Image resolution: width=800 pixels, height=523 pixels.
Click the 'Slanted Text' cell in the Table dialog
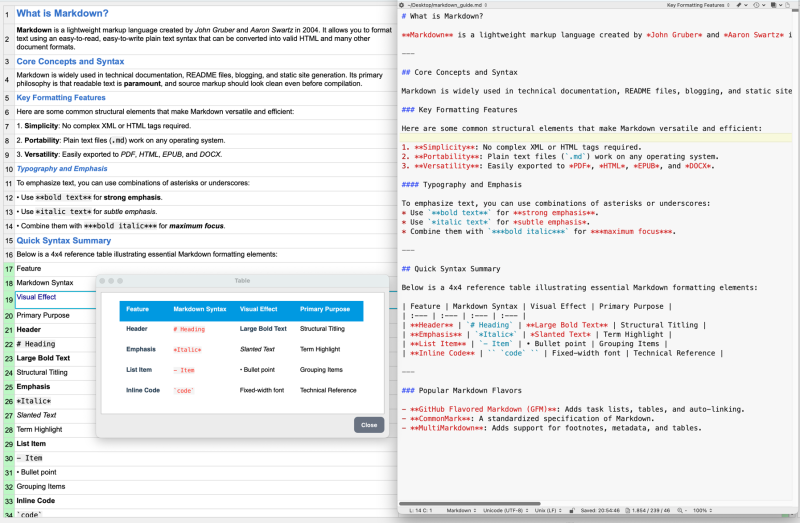point(257,350)
